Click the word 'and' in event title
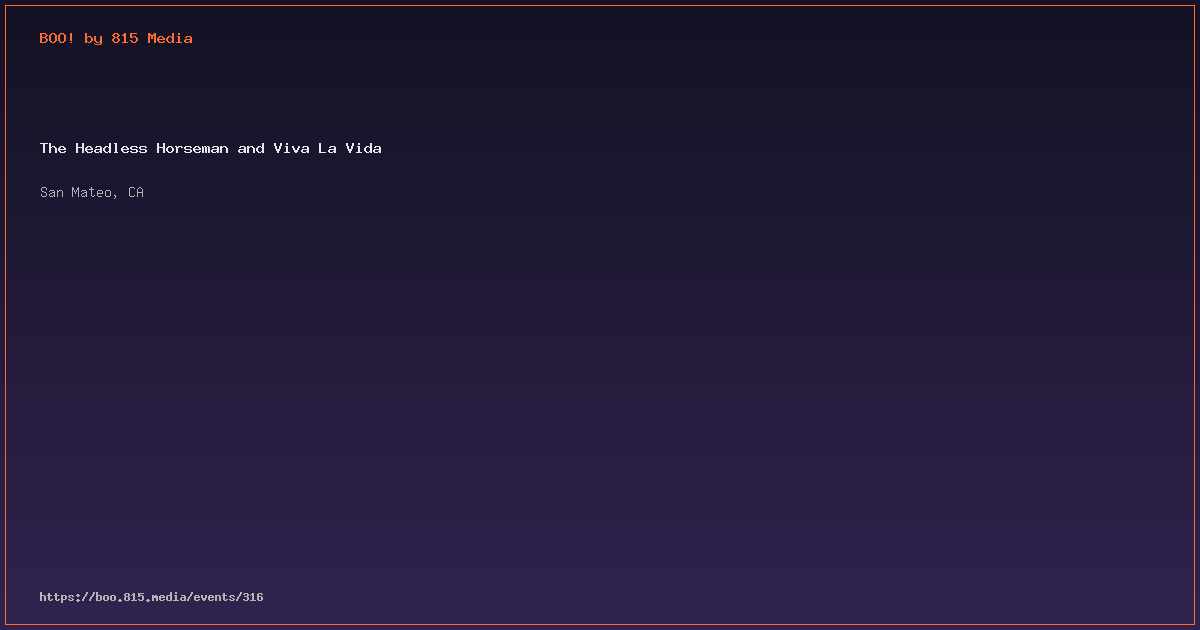Screen dimensions: 1200x630 tap(251, 148)
